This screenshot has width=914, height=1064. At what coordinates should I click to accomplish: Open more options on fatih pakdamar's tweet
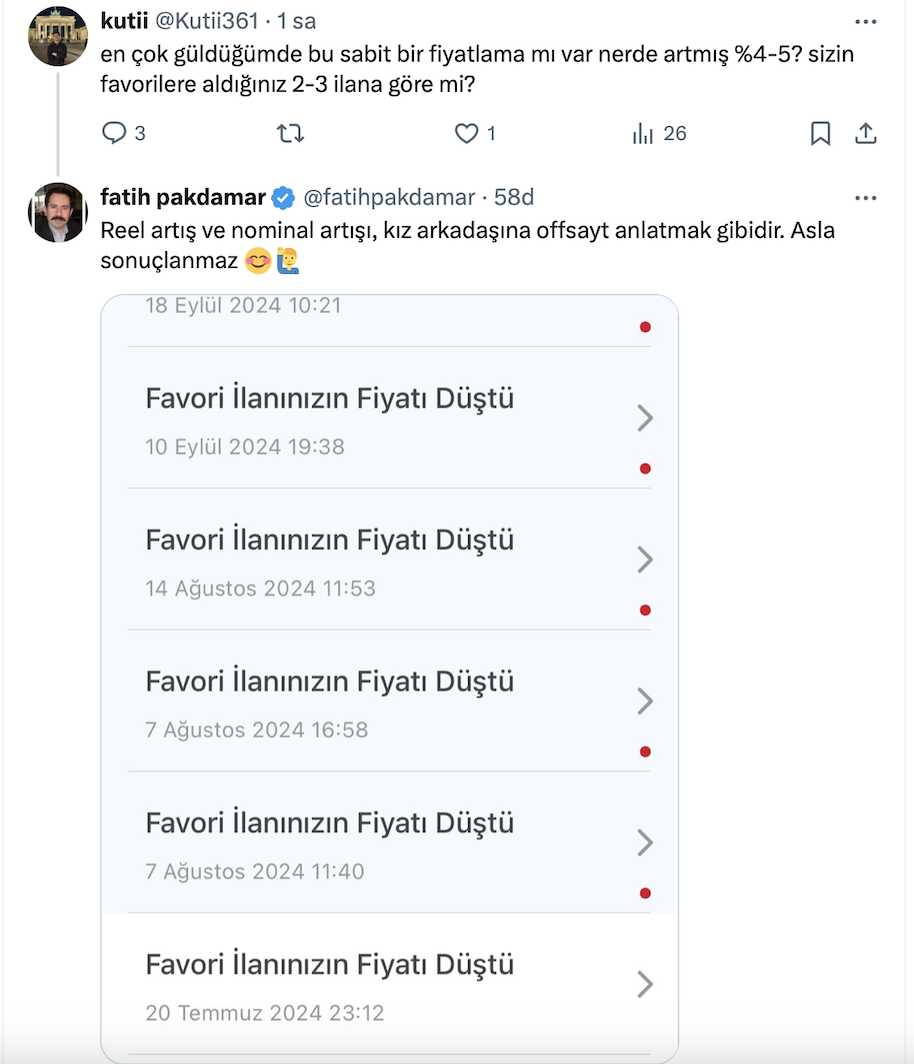point(865,197)
